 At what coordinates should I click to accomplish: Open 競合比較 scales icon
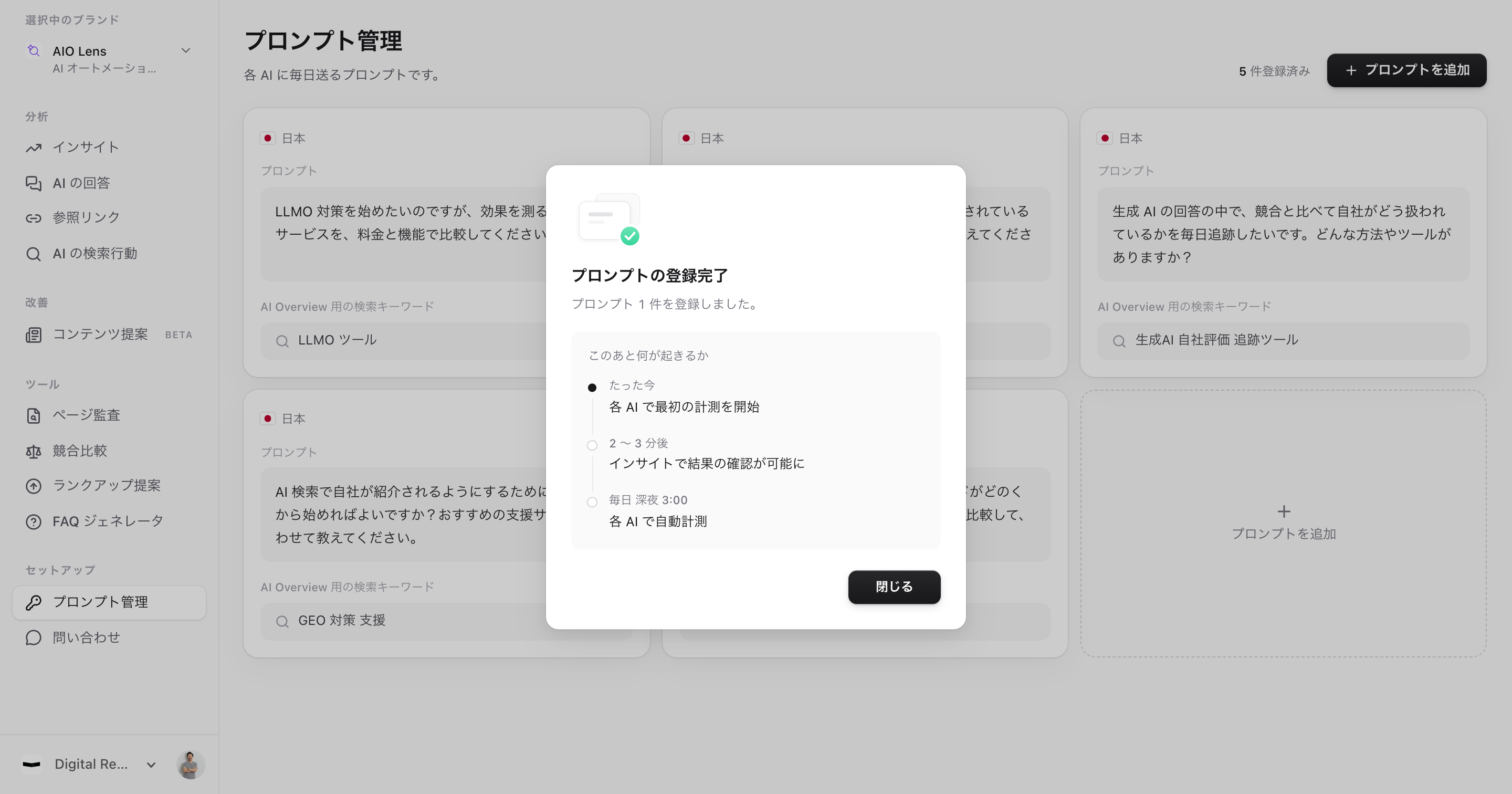pyautogui.click(x=34, y=451)
